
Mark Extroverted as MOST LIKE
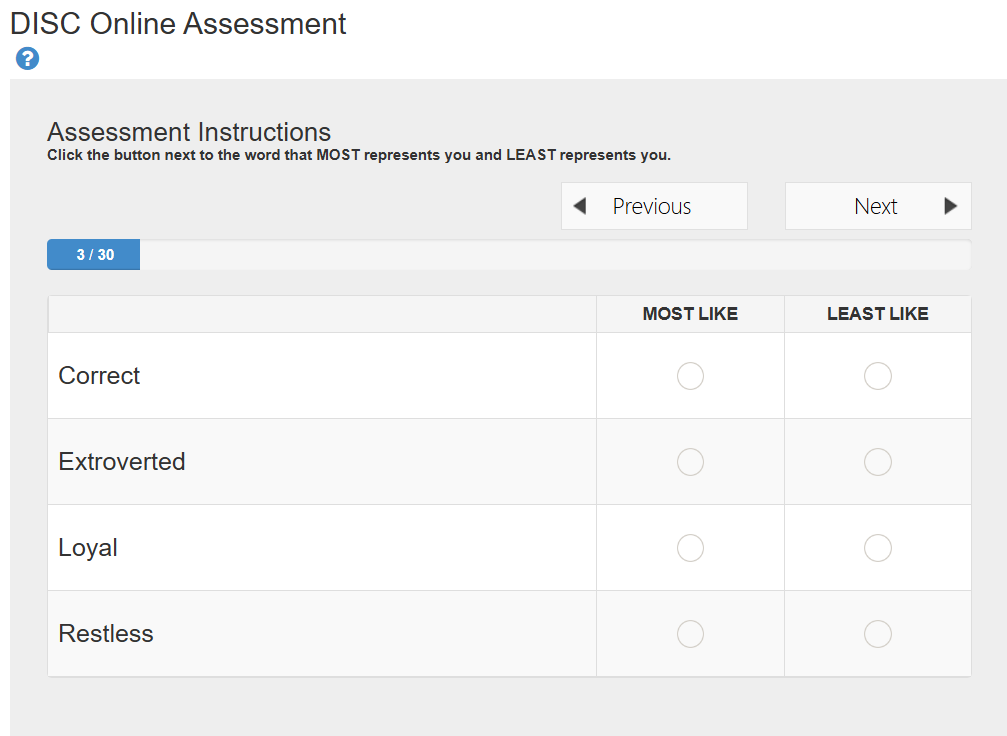click(690, 462)
